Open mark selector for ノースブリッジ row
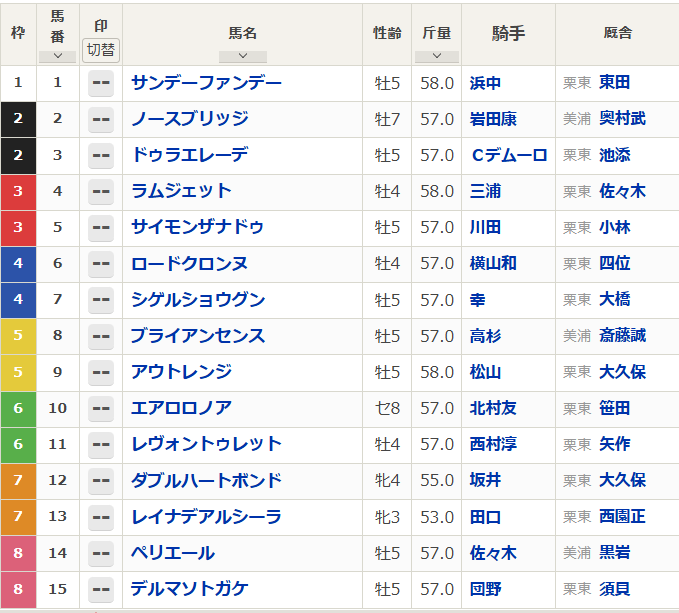 pos(101,119)
